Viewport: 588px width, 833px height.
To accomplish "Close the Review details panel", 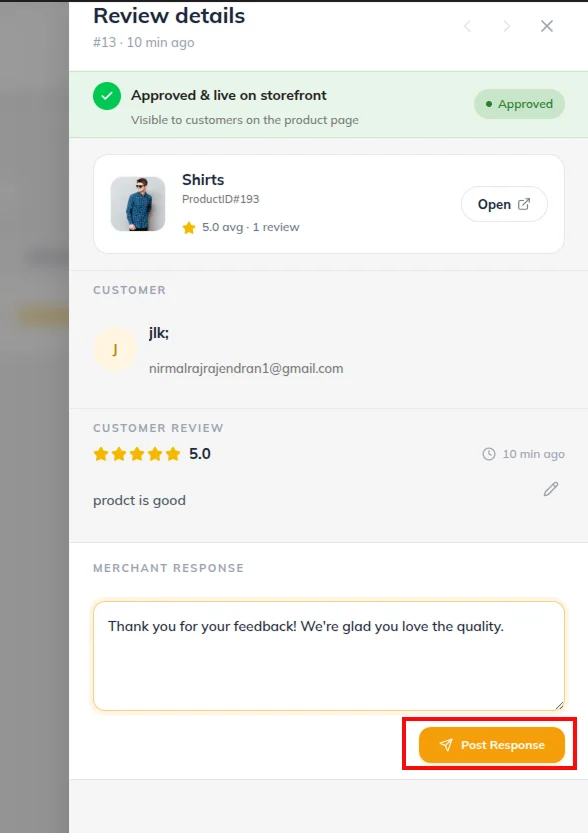I will (547, 26).
